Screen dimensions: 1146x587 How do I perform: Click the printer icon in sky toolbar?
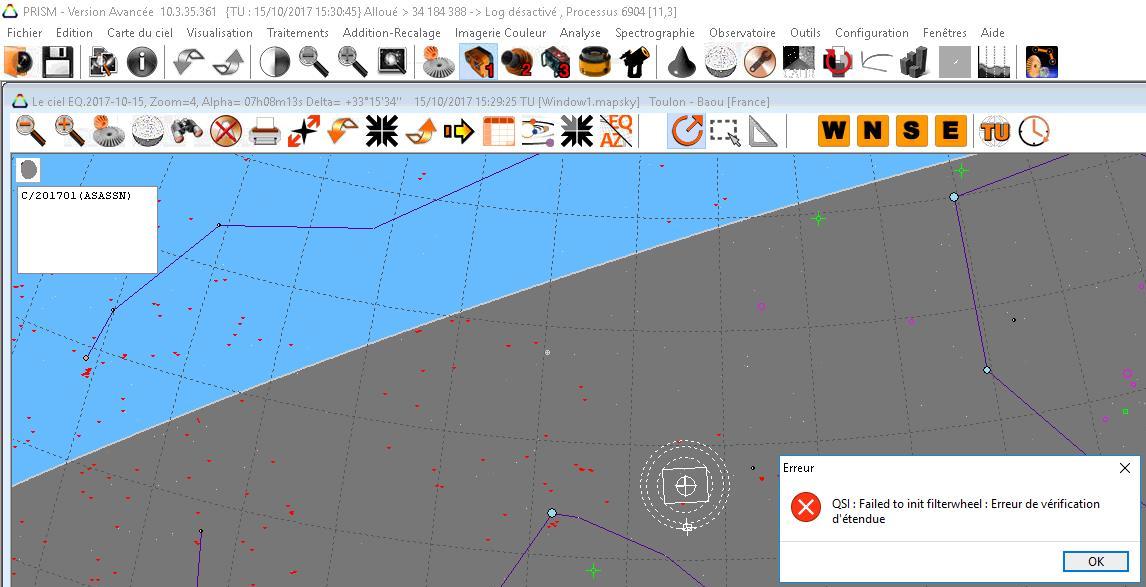coord(265,131)
